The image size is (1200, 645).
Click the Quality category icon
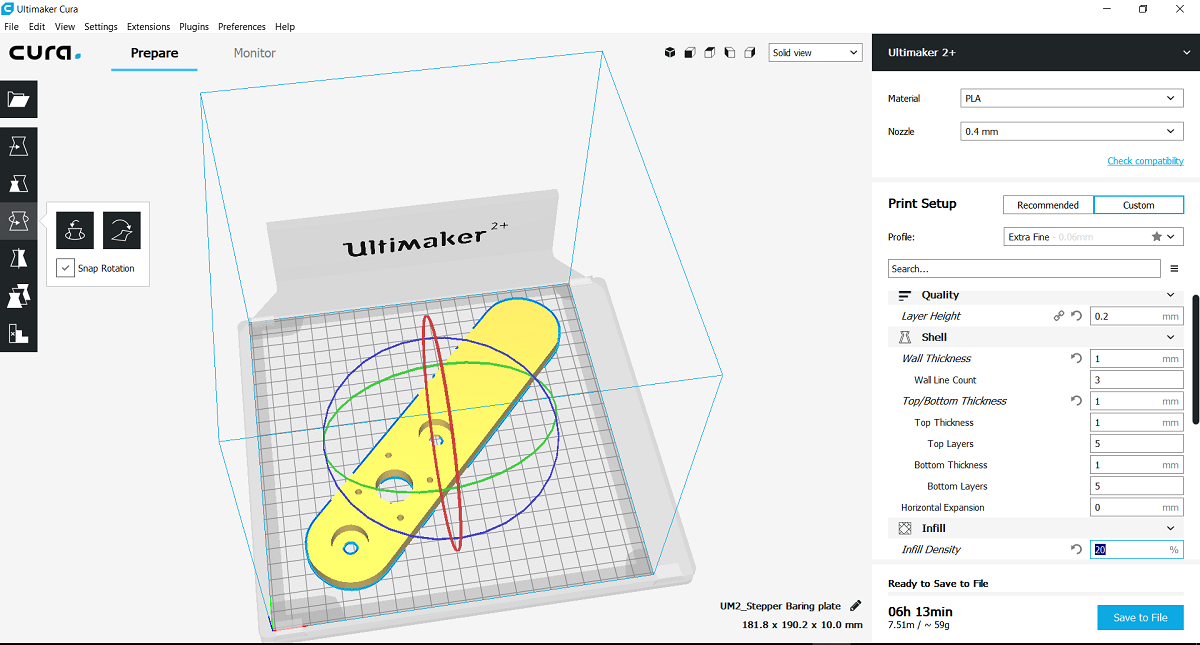905,295
